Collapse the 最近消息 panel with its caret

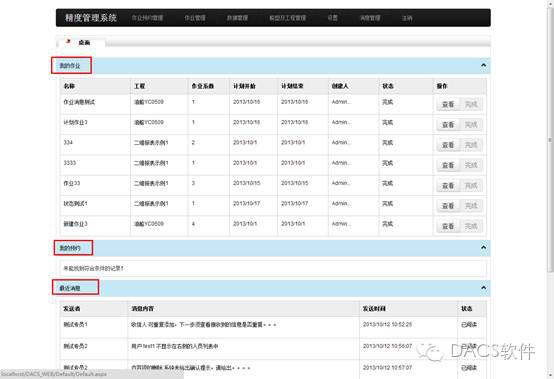point(483,288)
